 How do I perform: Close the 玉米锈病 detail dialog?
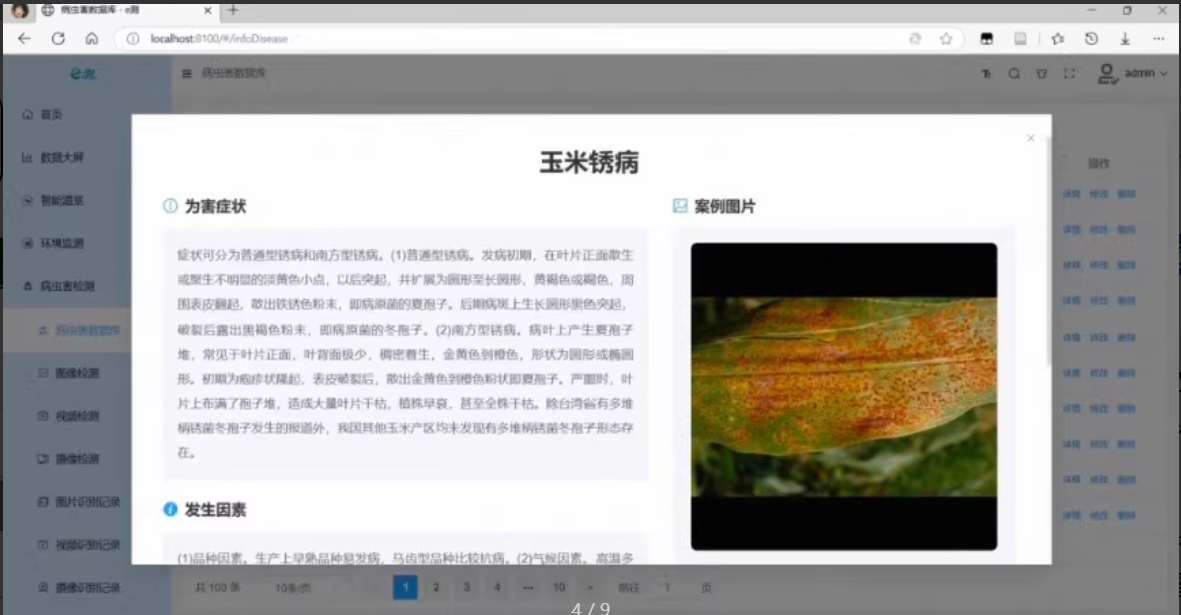(x=1030, y=138)
